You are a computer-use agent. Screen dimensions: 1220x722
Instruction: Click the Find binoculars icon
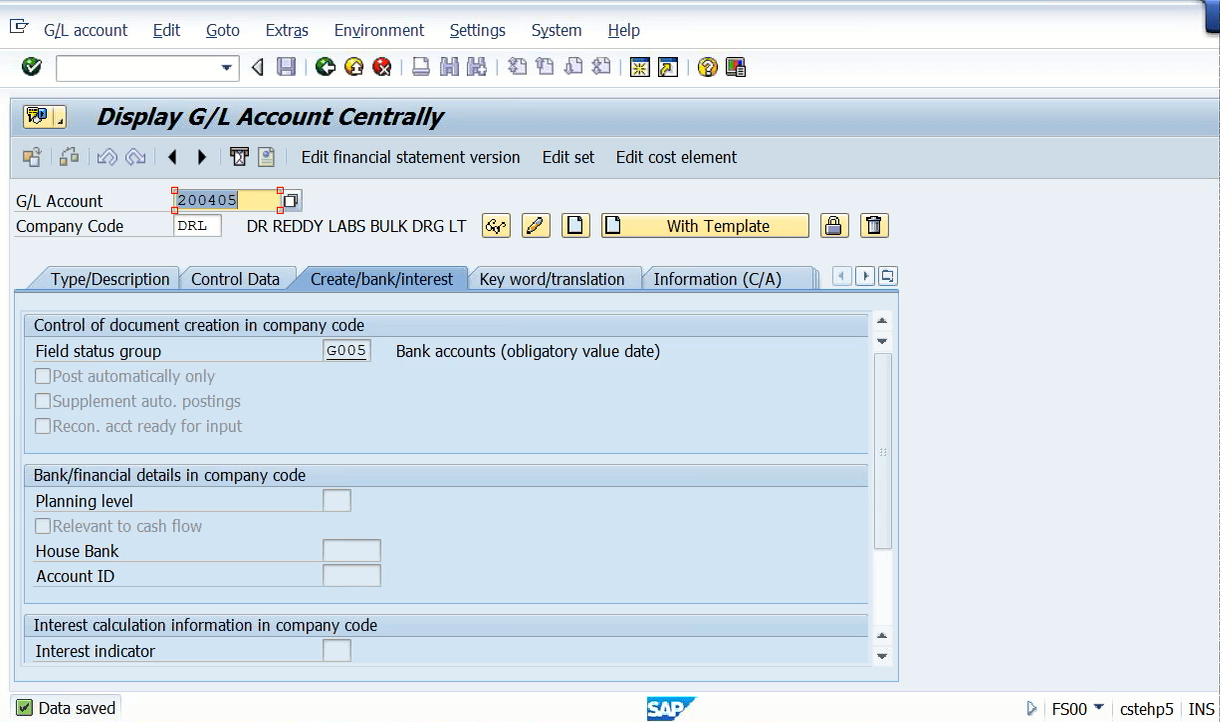449,67
